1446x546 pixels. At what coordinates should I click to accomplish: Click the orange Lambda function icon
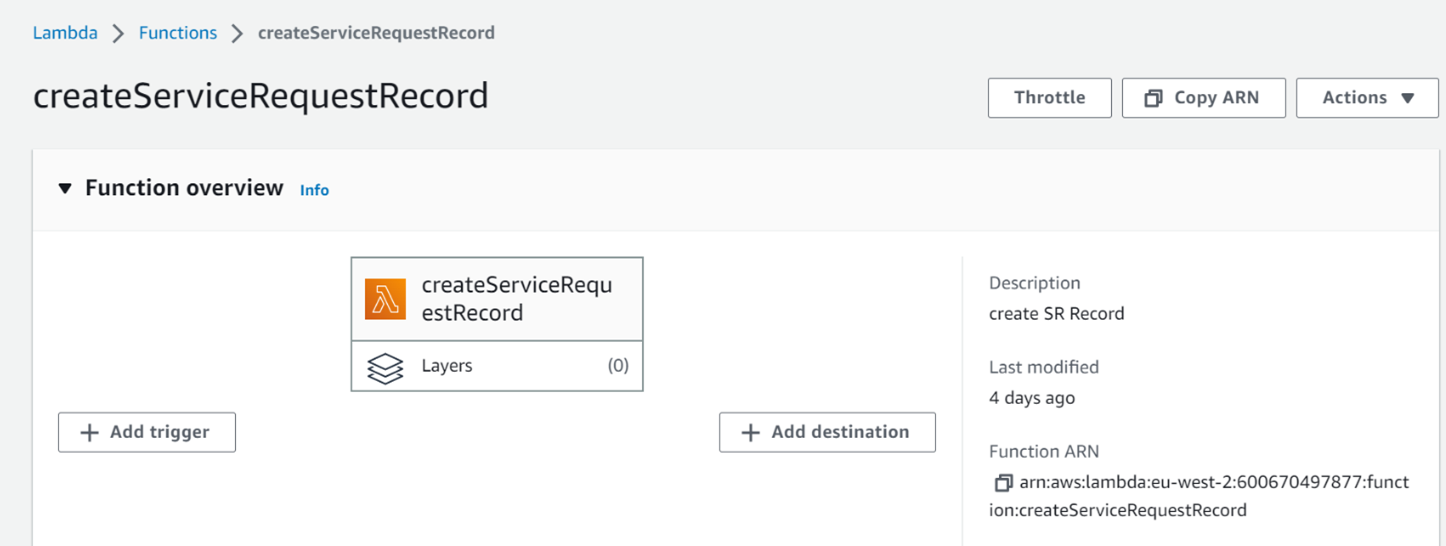(385, 299)
